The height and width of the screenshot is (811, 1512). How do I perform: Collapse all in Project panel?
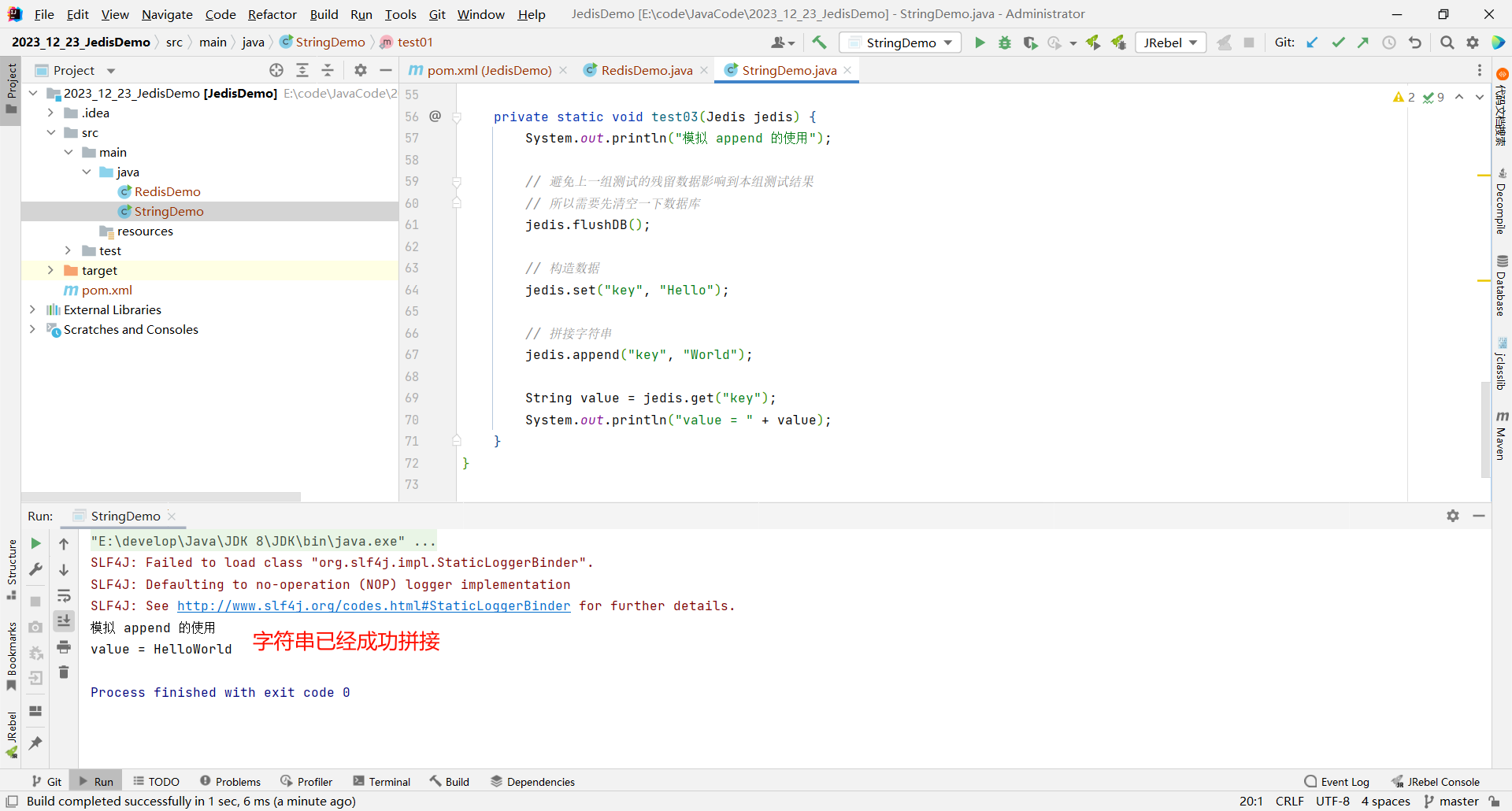point(328,70)
